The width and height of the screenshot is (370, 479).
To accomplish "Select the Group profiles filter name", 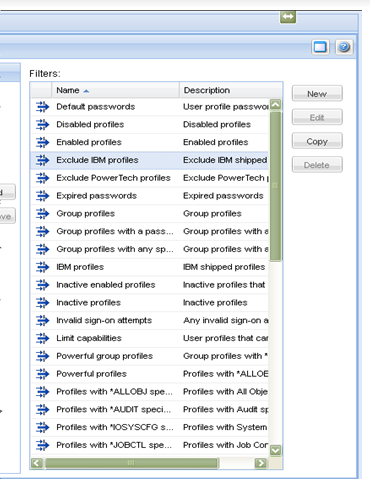I will point(85,214).
